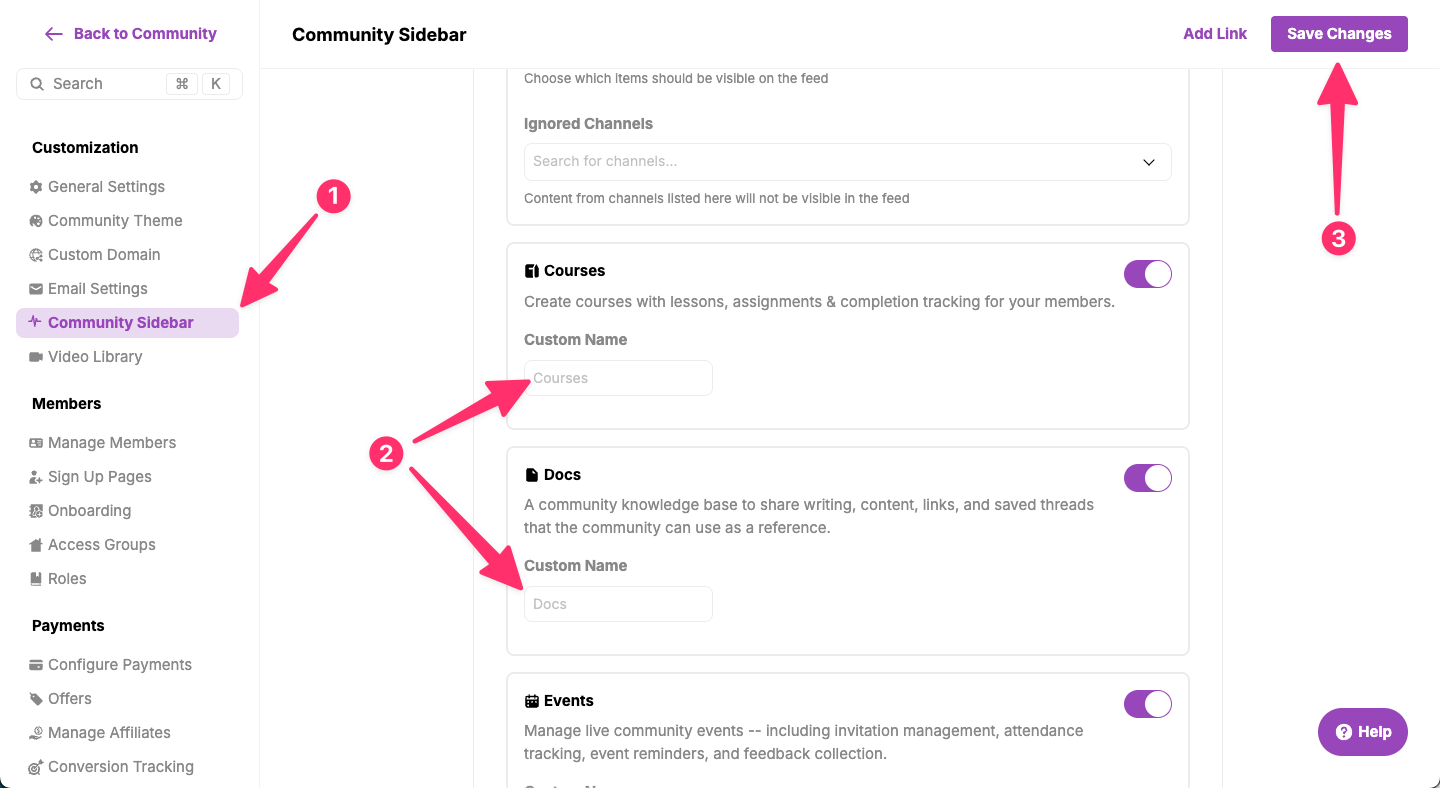
Task: Open the Help button
Action: point(1363,732)
